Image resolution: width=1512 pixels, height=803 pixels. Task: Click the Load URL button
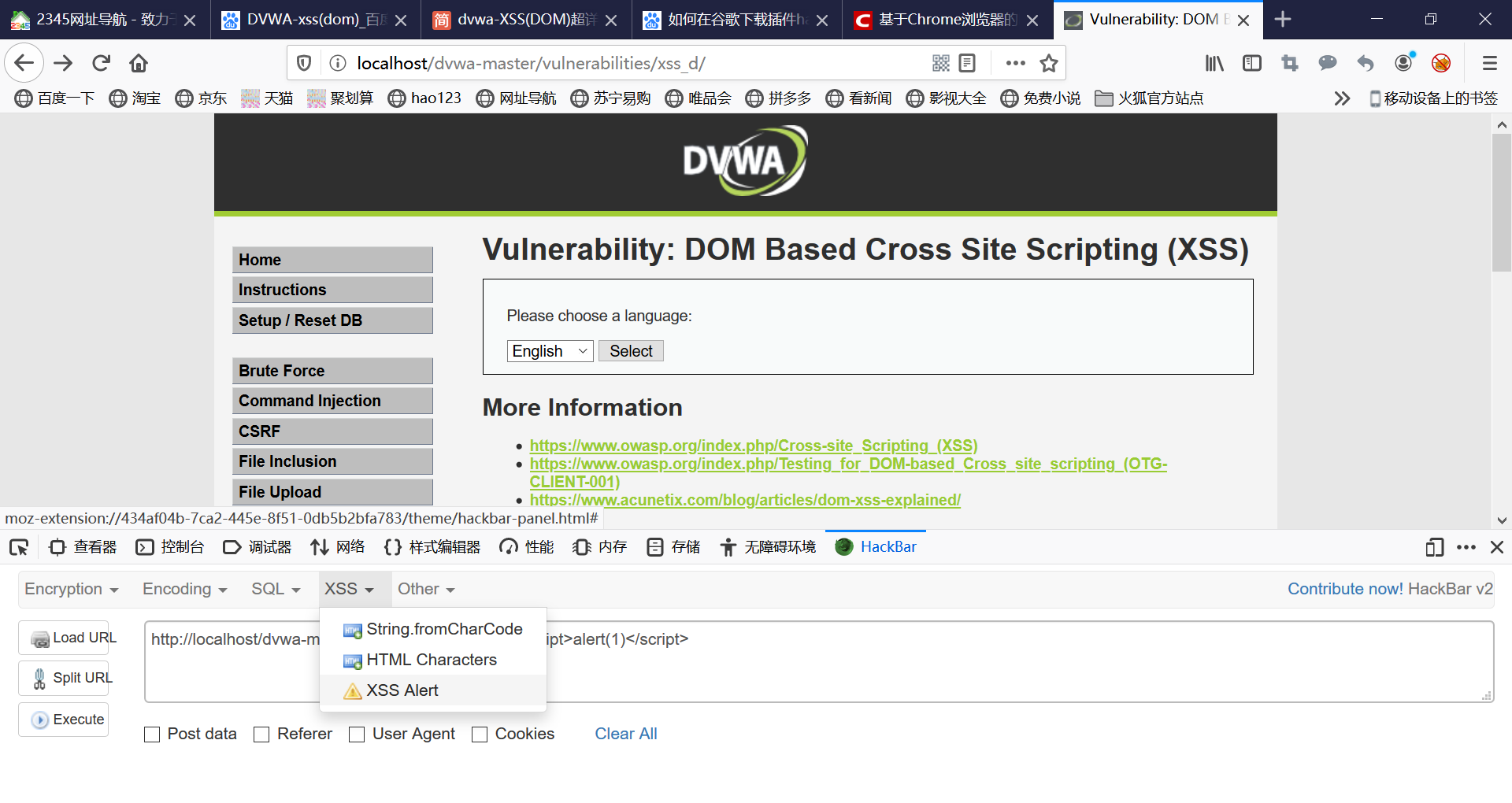[x=64, y=638]
